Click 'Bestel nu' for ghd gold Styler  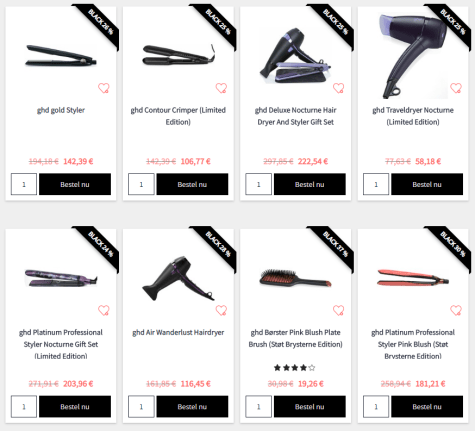[75, 184]
